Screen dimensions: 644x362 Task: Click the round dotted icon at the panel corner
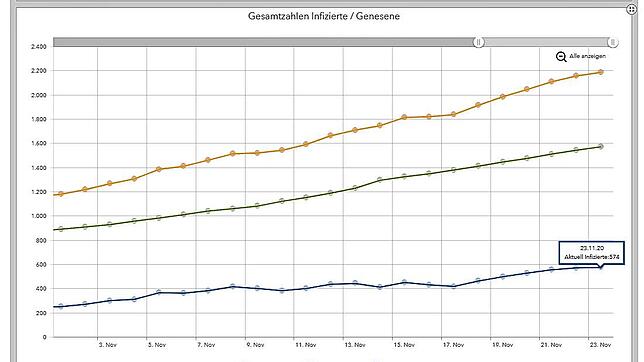pyautogui.click(x=632, y=9)
